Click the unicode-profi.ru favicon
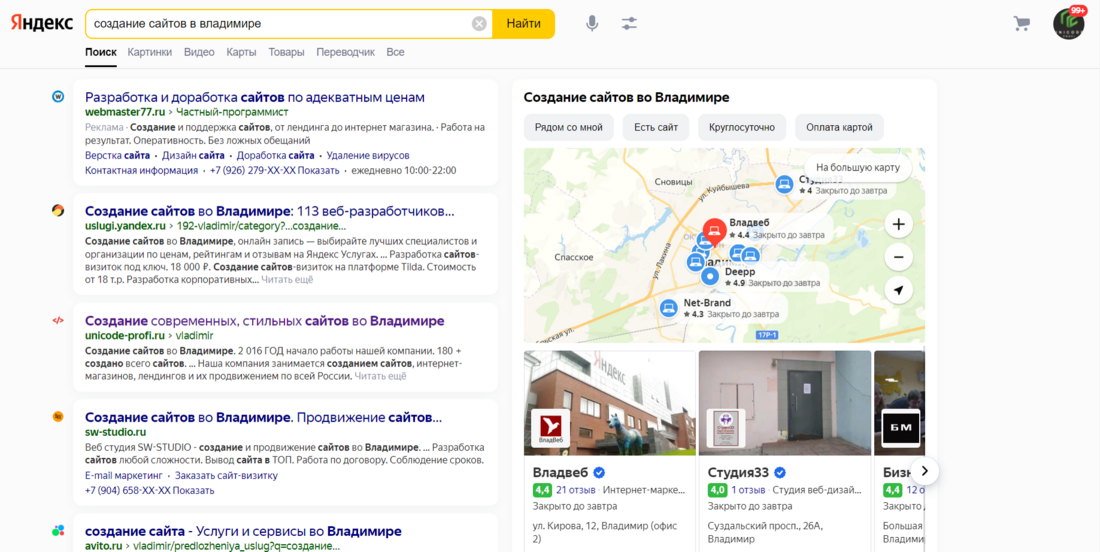This screenshot has height=552, width=1100. (x=58, y=321)
